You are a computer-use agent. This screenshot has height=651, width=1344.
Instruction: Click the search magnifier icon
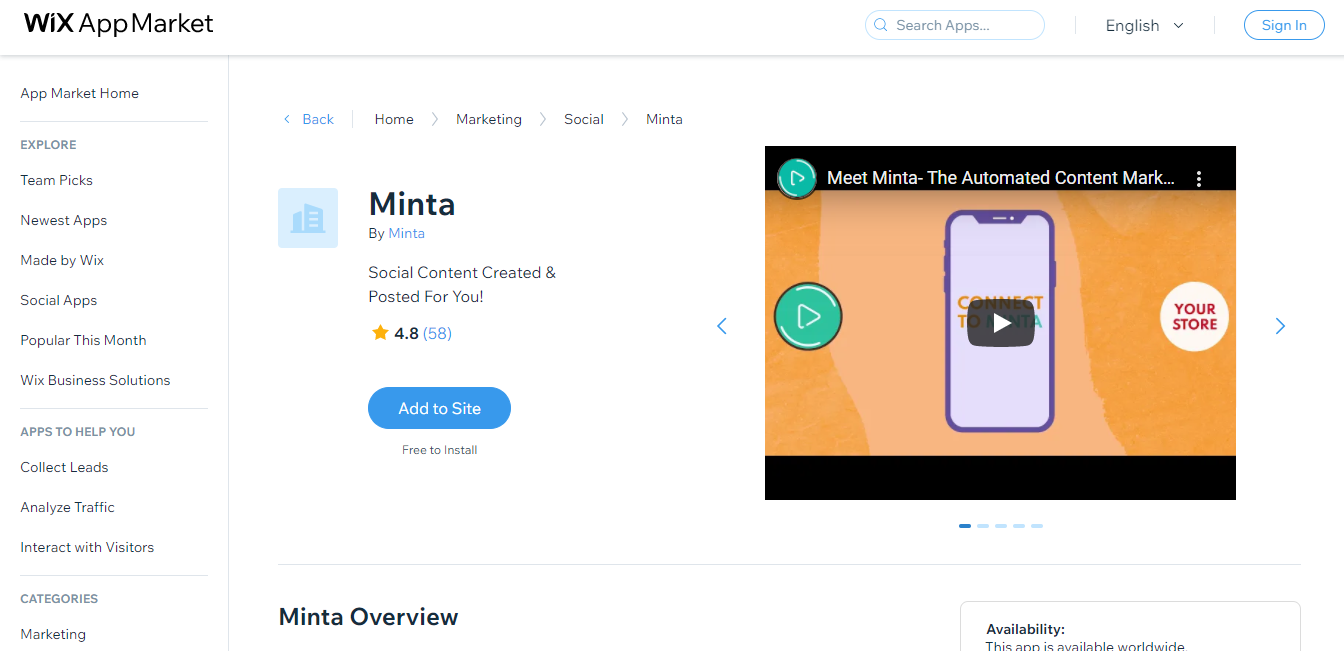click(881, 25)
